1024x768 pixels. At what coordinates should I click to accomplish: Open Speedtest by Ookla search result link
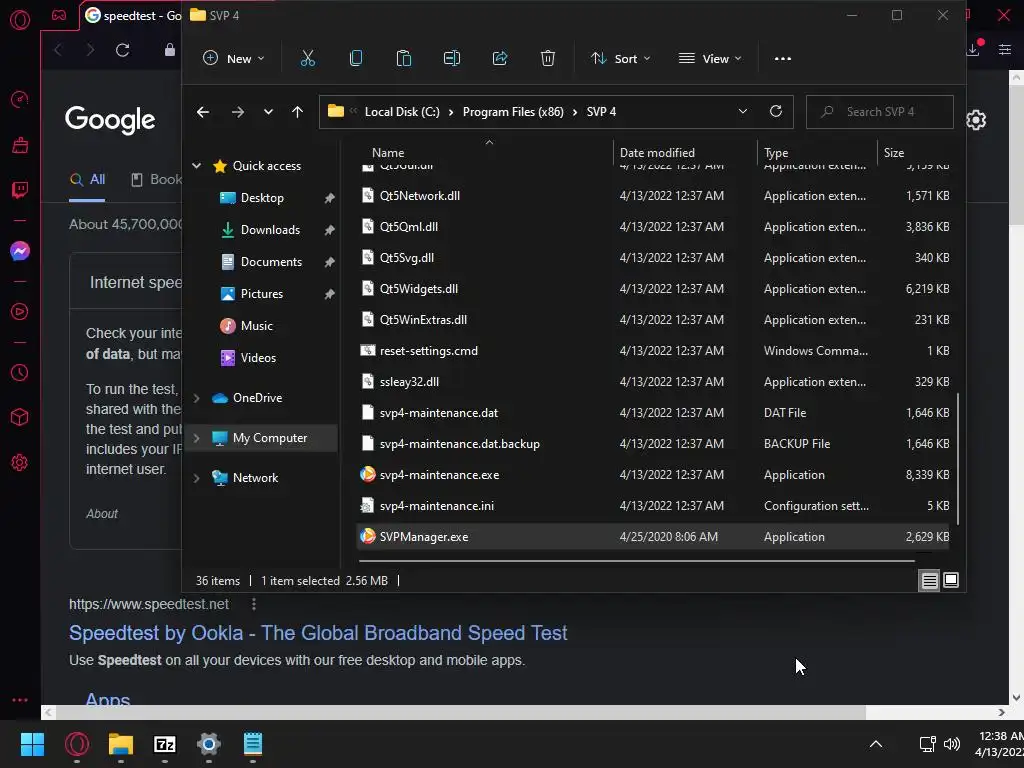[318, 633]
